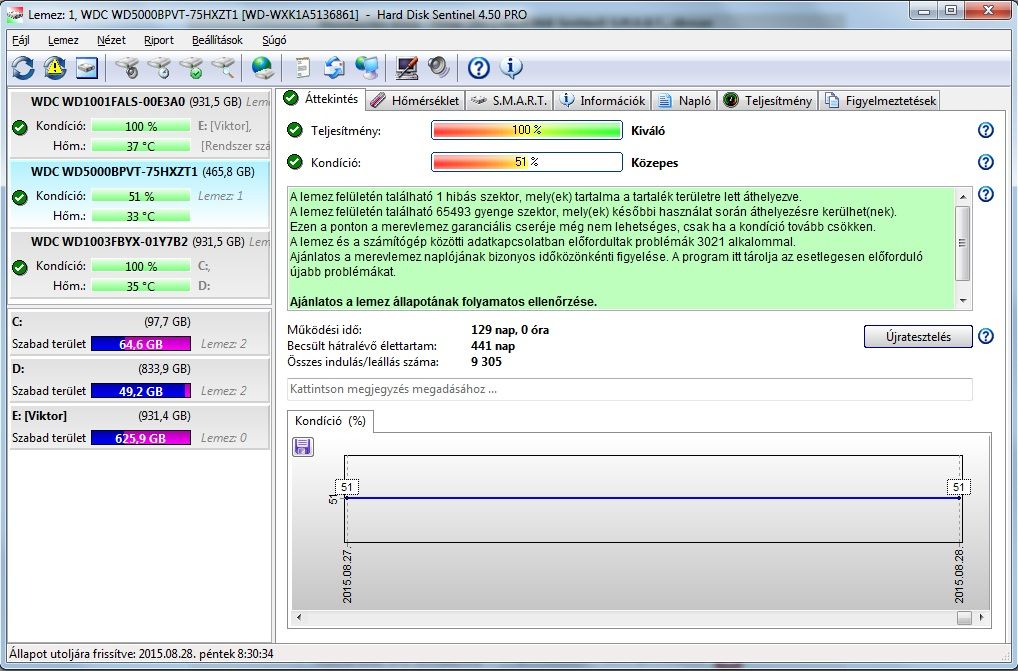Click the globe on disk toolbar icon
The width and height of the screenshot is (1018, 671).
click(262, 67)
